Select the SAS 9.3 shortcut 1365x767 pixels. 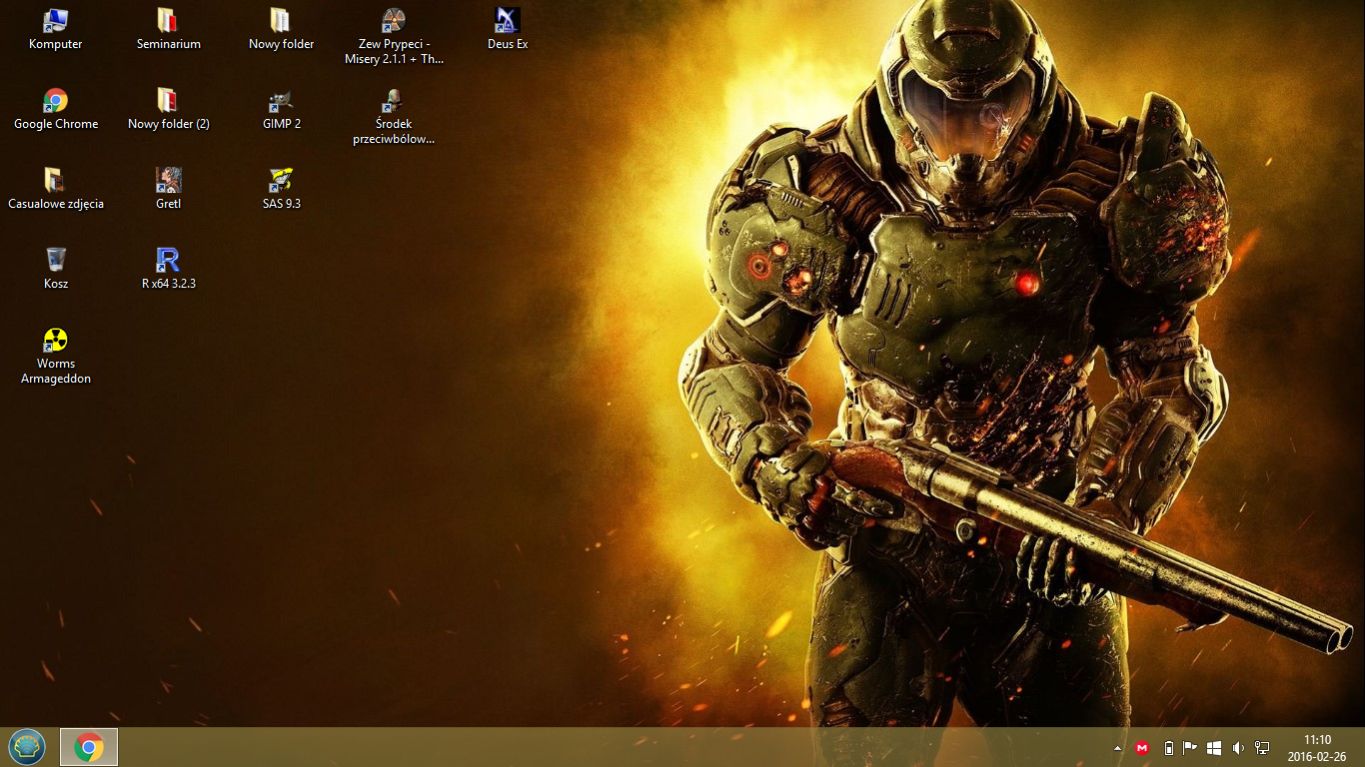[x=281, y=189]
